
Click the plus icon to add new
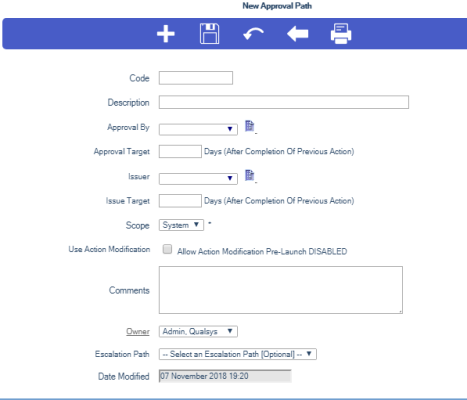click(x=166, y=34)
